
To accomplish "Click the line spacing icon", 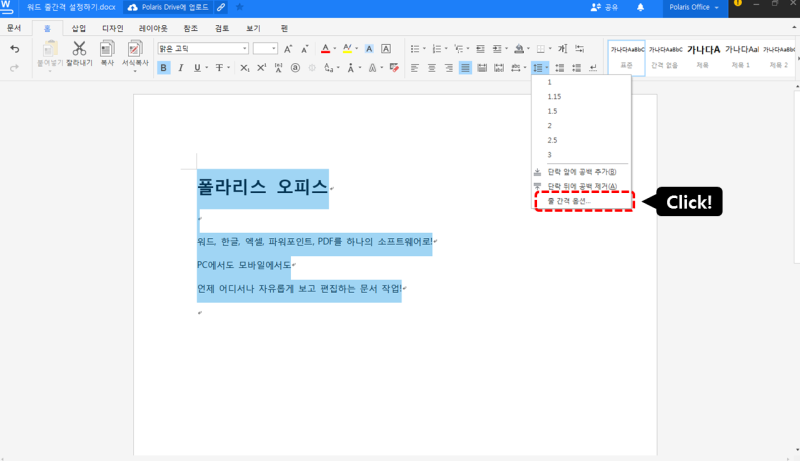I will (537, 68).
